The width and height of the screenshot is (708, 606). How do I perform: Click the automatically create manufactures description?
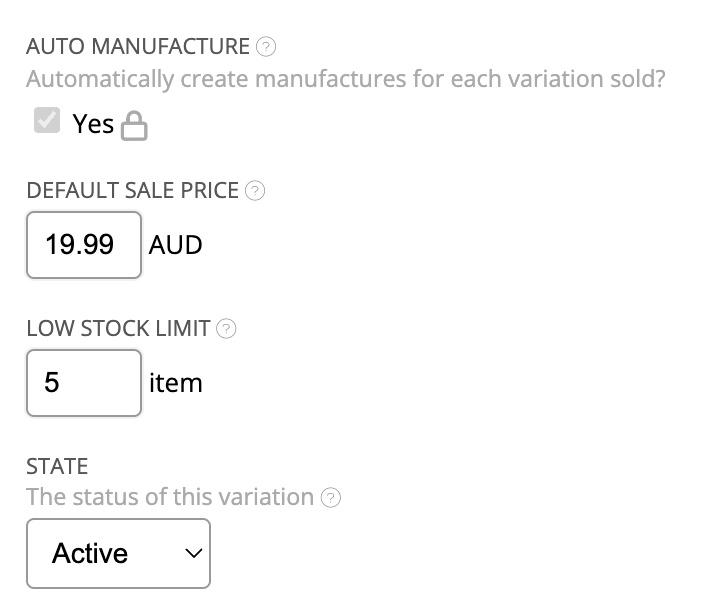(x=345, y=78)
